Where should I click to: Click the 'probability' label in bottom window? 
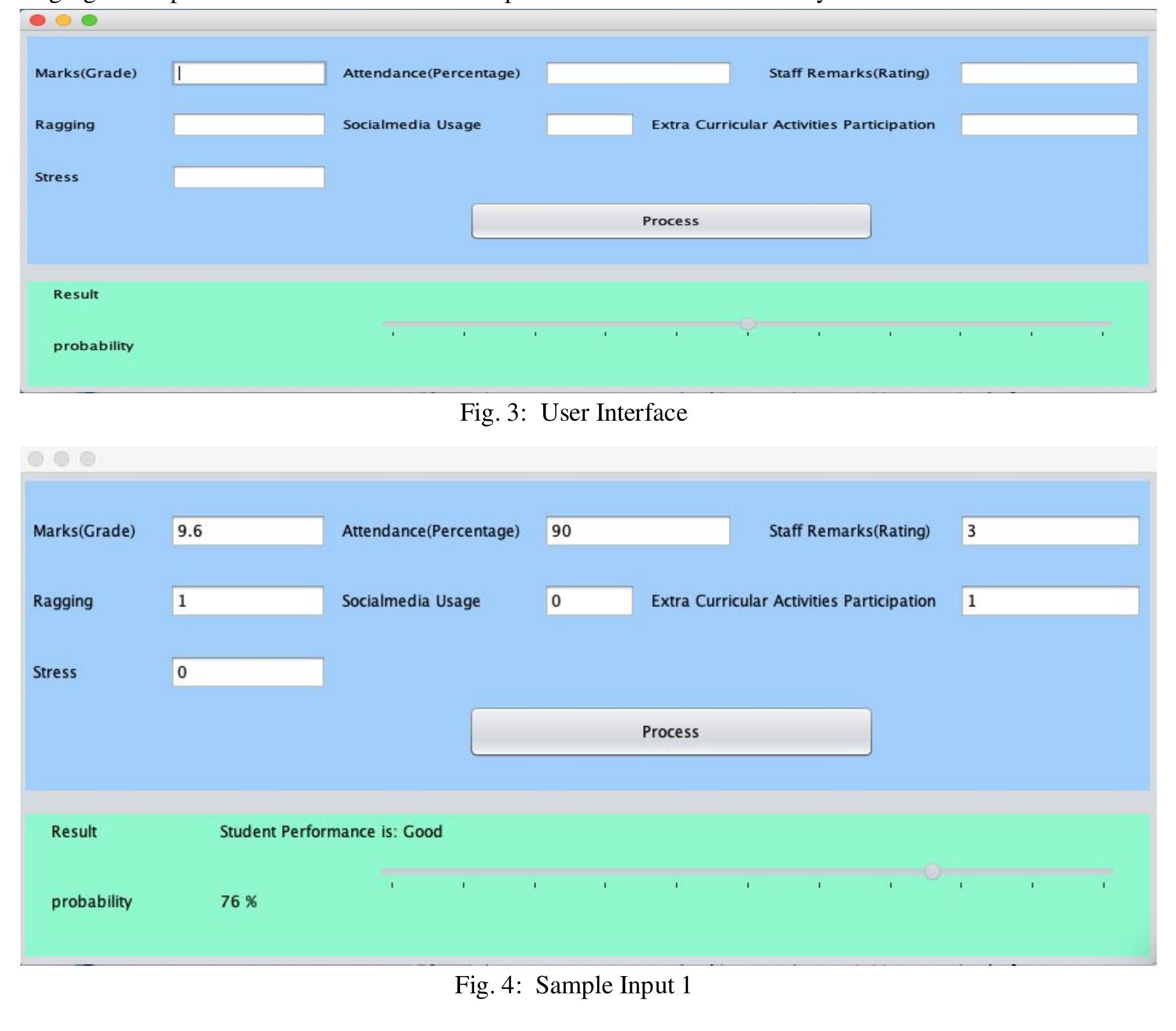pyautogui.click(x=92, y=902)
